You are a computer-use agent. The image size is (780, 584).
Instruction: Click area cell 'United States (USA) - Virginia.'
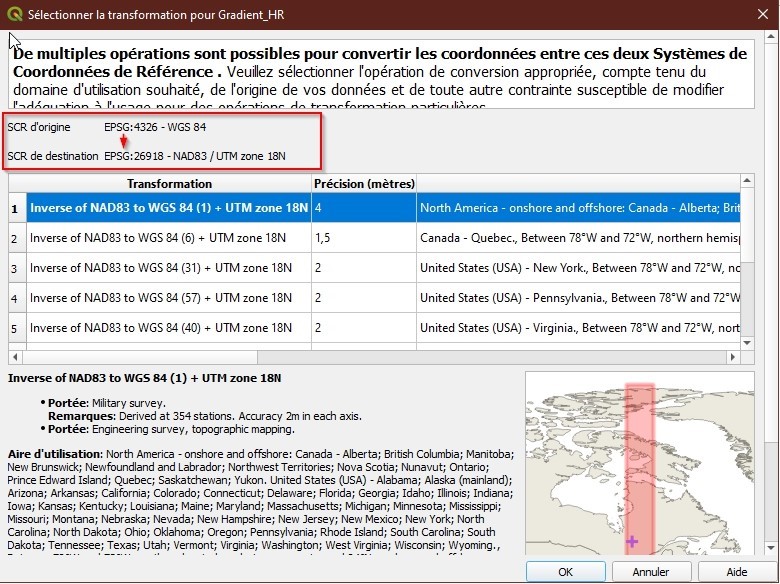tap(579, 327)
